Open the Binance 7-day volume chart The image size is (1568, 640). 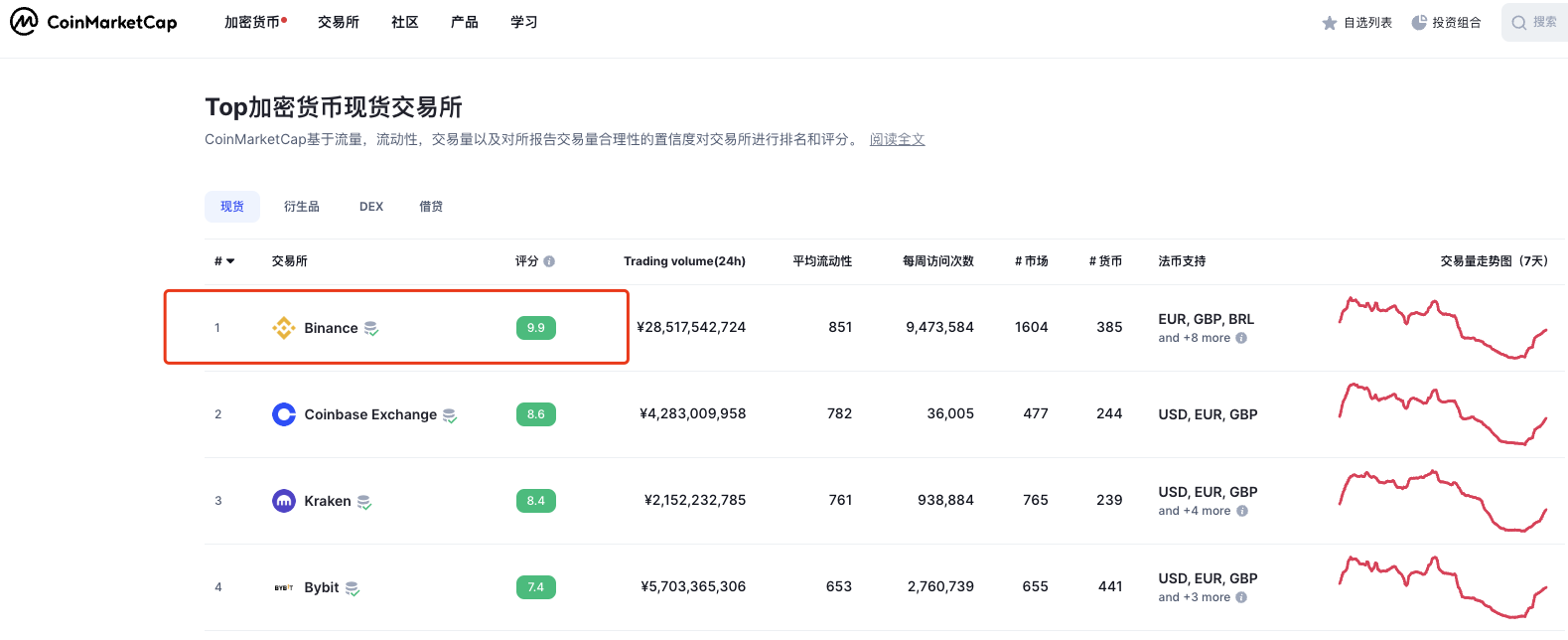1443,328
